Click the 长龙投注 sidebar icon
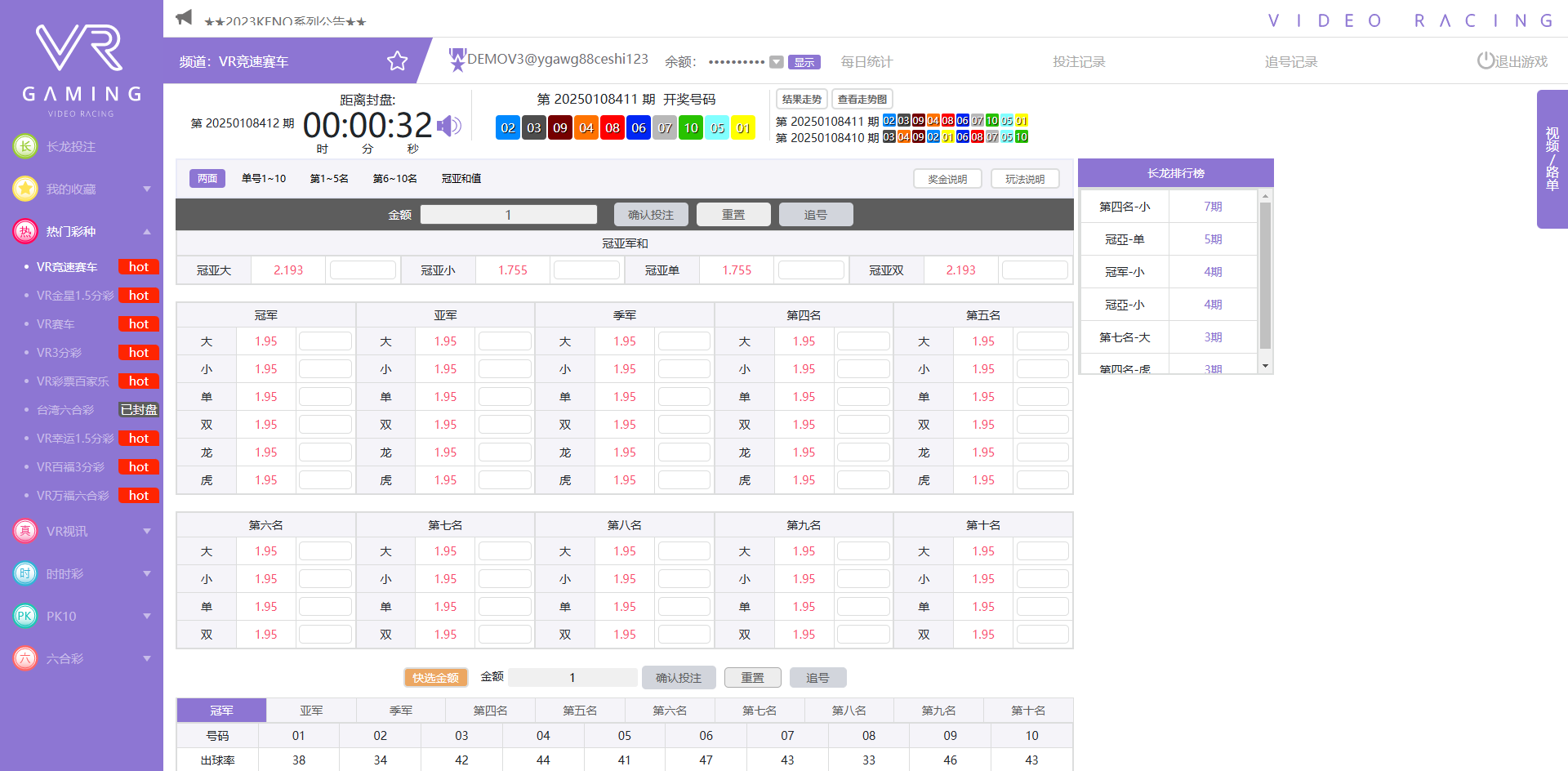The width and height of the screenshot is (1568, 771). tap(25, 146)
